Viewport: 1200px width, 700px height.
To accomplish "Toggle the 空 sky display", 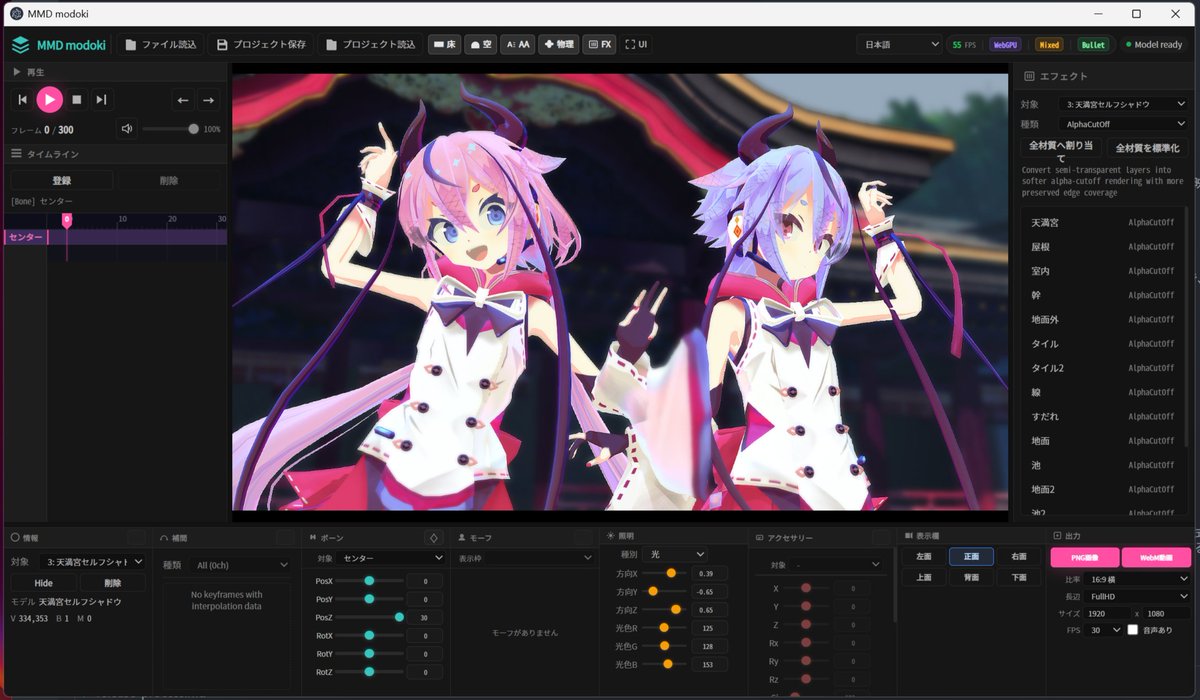I will coord(481,45).
